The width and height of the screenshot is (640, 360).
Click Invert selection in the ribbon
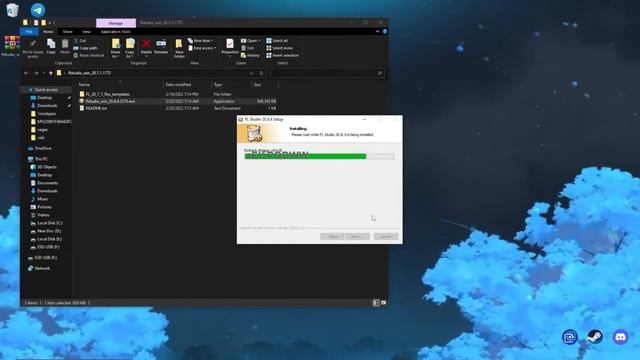282,55
